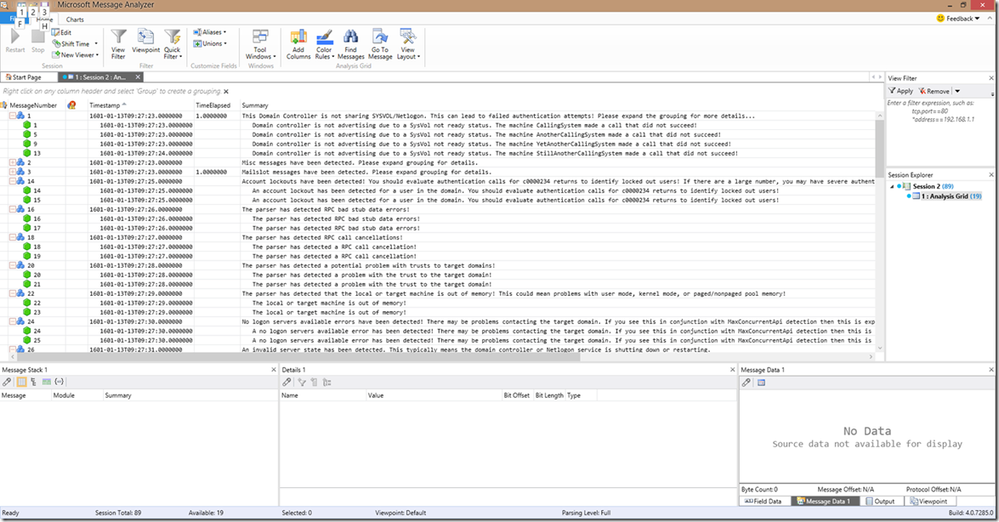Viewport: 999px width, 522px height.
Task: Select the 'Mailslot messages have been detected' row
Action: click(440, 172)
